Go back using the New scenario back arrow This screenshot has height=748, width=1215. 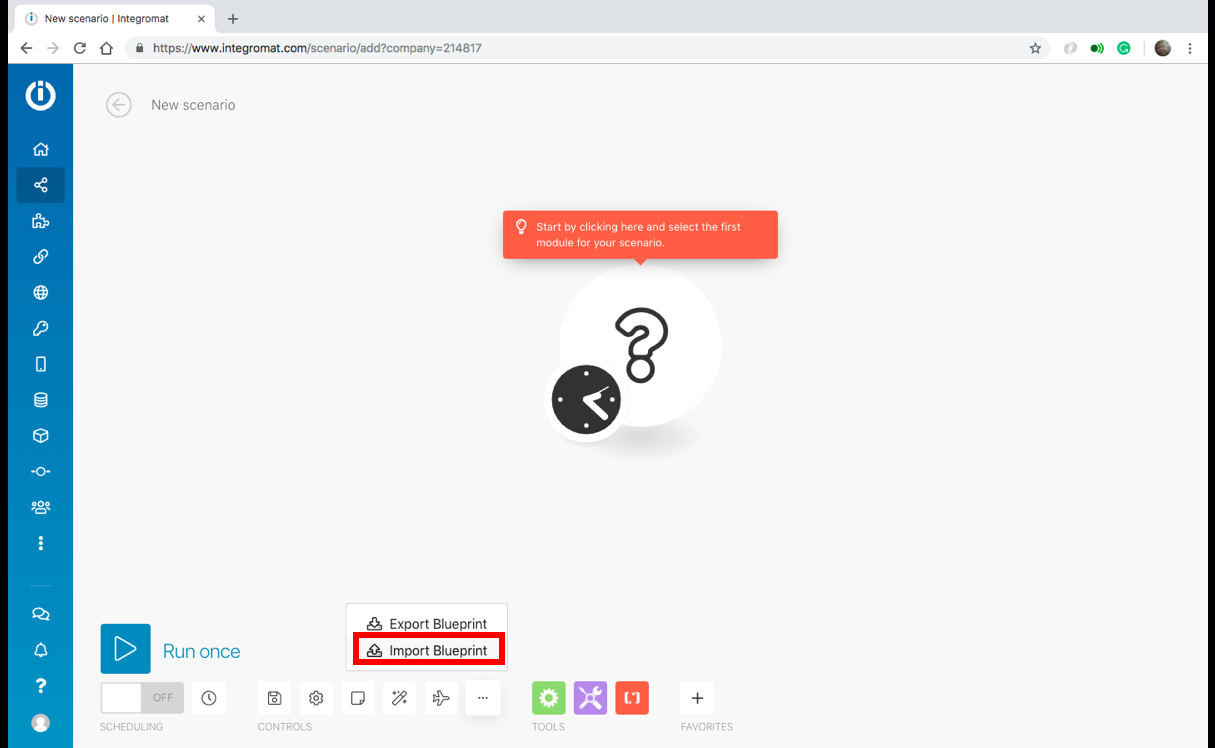[119, 104]
